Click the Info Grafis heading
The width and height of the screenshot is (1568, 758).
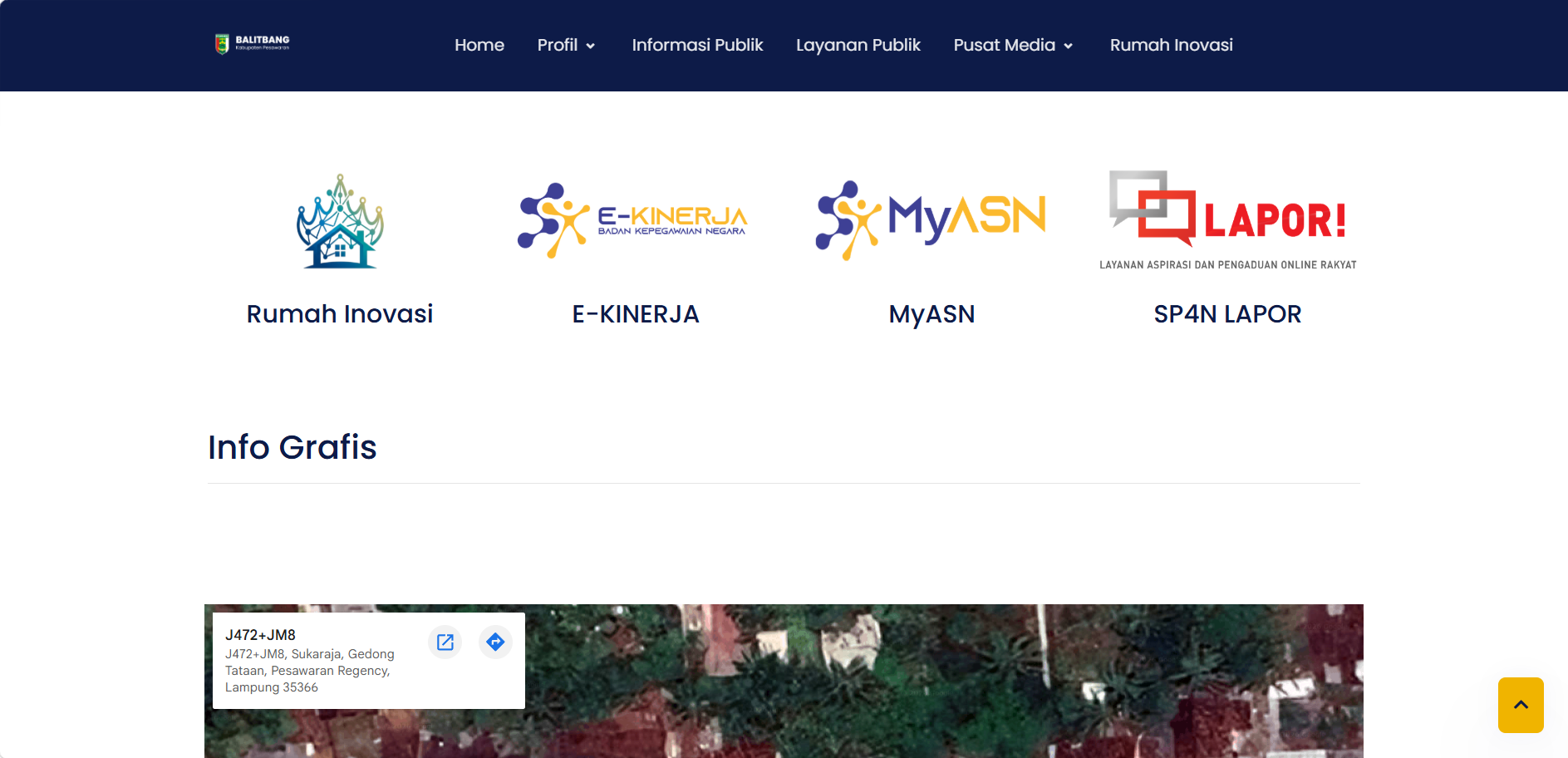[x=292, y=447]
